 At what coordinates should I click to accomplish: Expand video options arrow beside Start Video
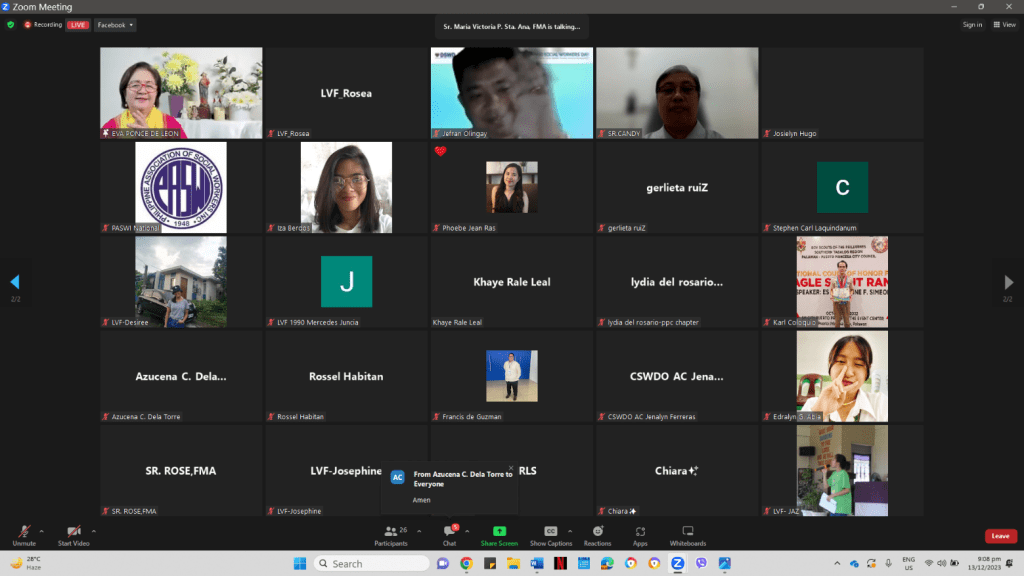(x=94, y=531)
